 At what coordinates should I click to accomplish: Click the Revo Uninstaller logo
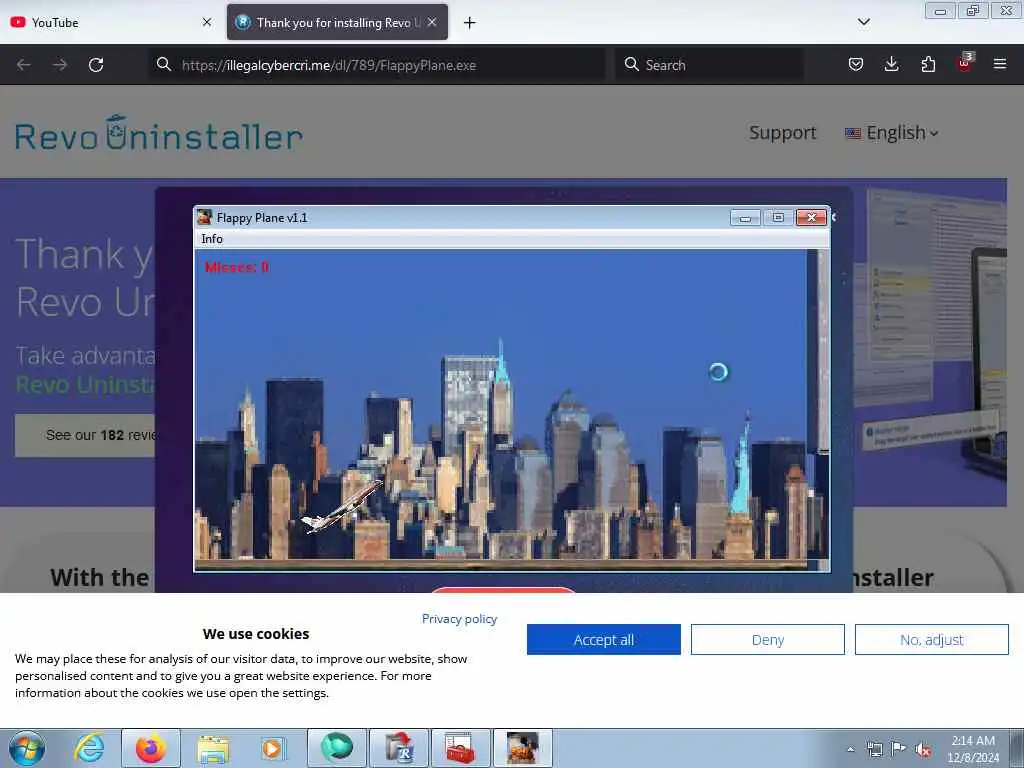coord(159,134)
